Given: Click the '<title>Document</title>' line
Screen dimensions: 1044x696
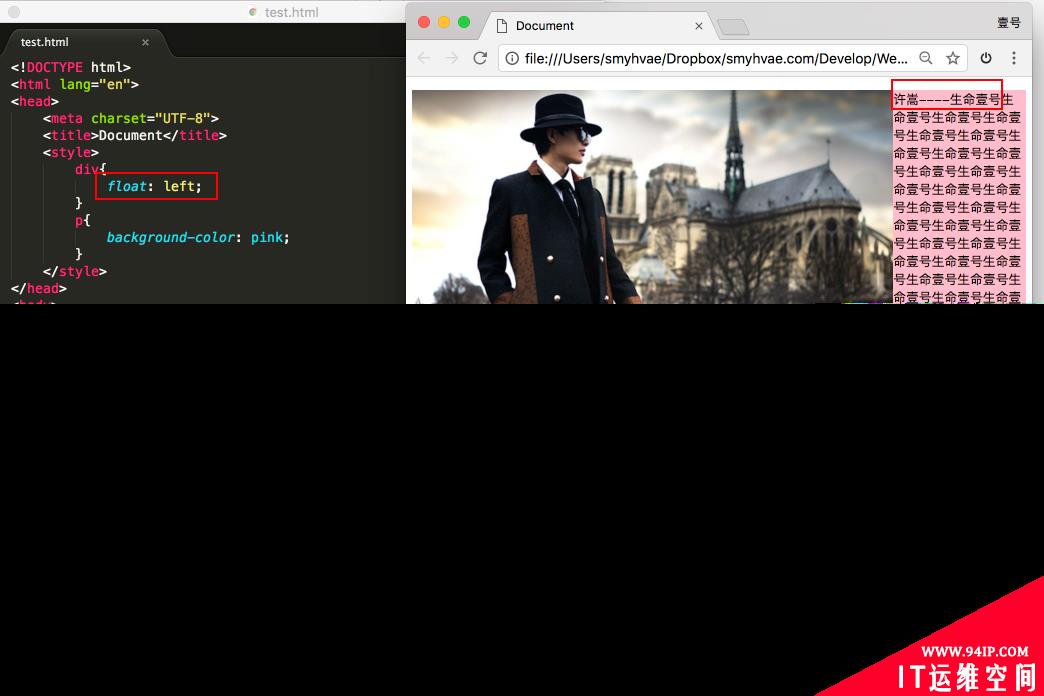Looking at the screenshot, I should (x=134, y=135).
